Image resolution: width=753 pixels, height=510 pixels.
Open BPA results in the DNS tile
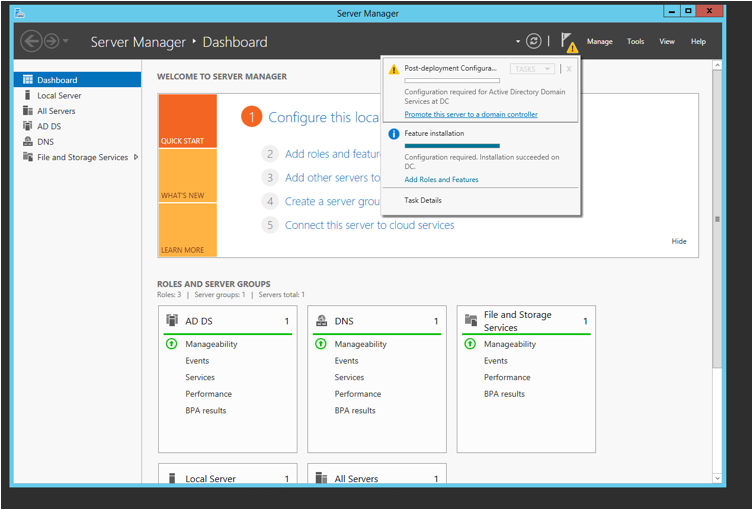pos(355,411)
